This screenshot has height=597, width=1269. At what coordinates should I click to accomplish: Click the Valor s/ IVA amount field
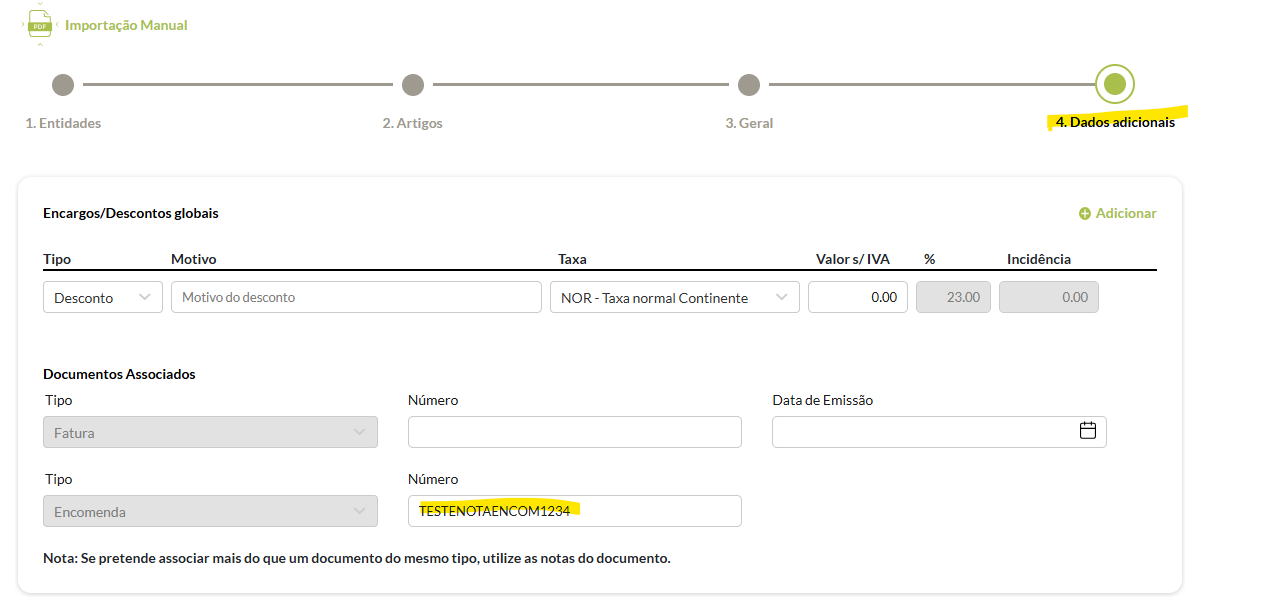click(x=857, y=297)
